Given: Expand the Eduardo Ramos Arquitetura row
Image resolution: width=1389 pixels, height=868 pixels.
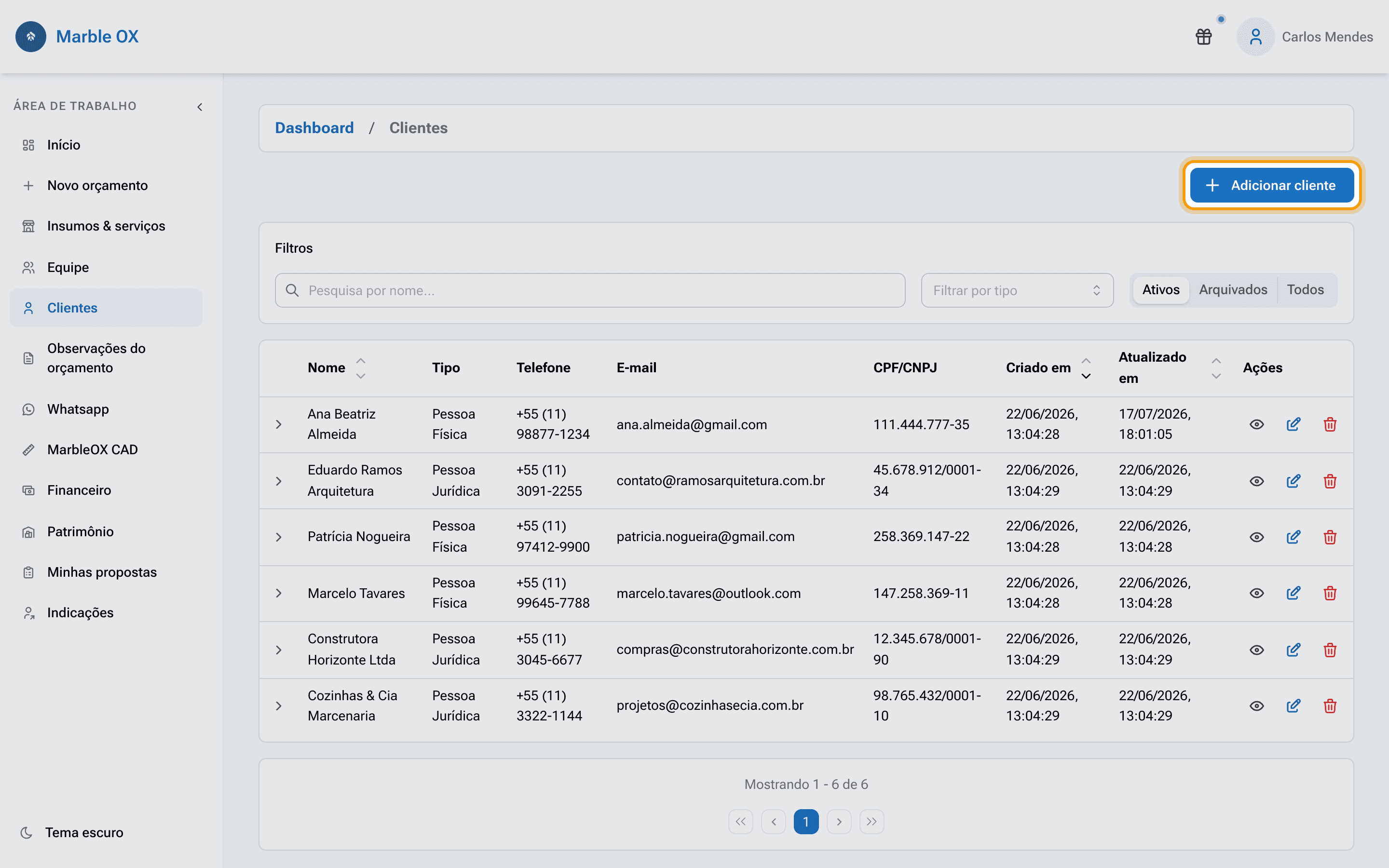Looking at the screenshot, I should 278,481.
